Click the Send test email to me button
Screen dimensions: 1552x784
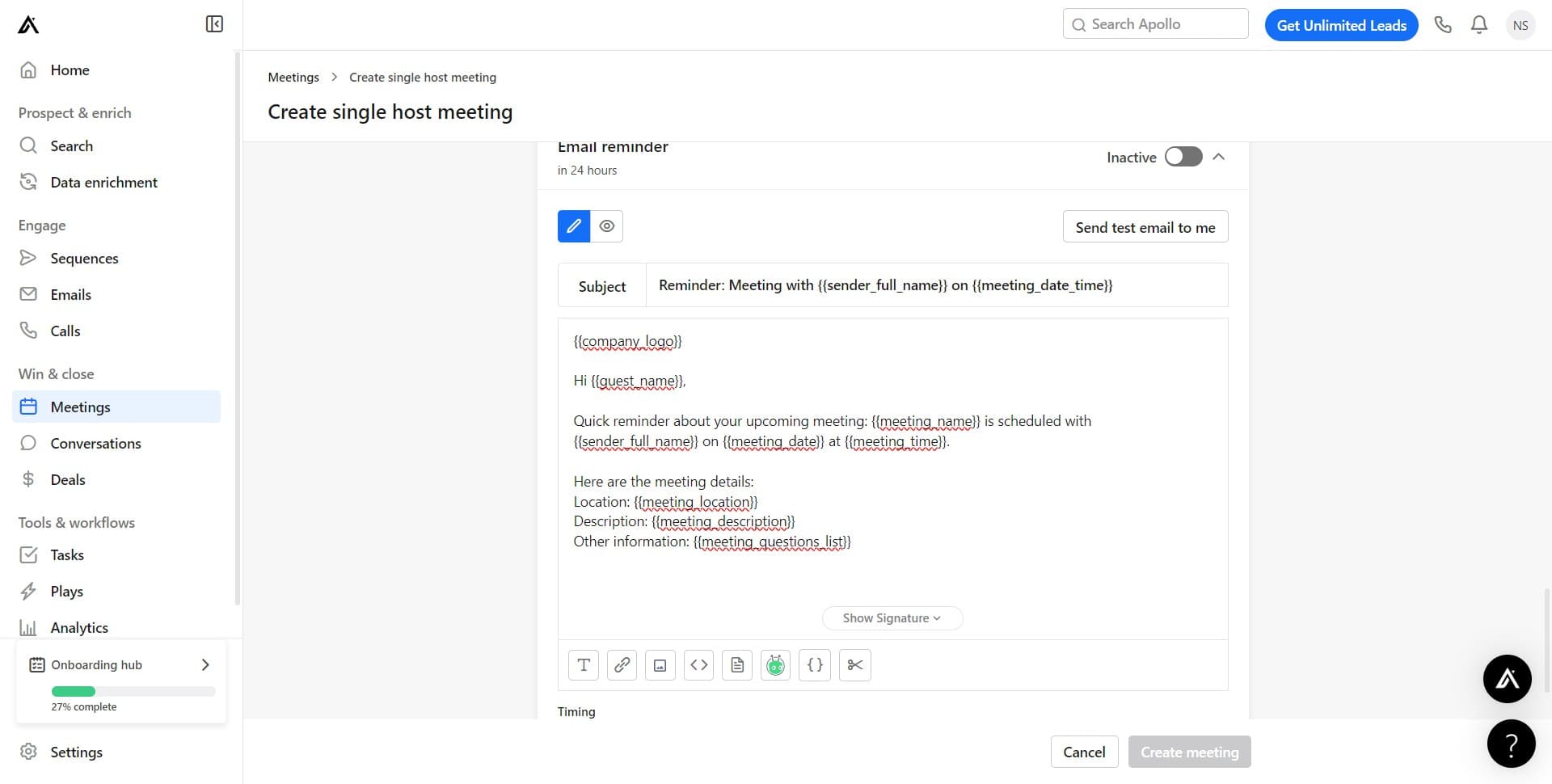click(1145, 226)
